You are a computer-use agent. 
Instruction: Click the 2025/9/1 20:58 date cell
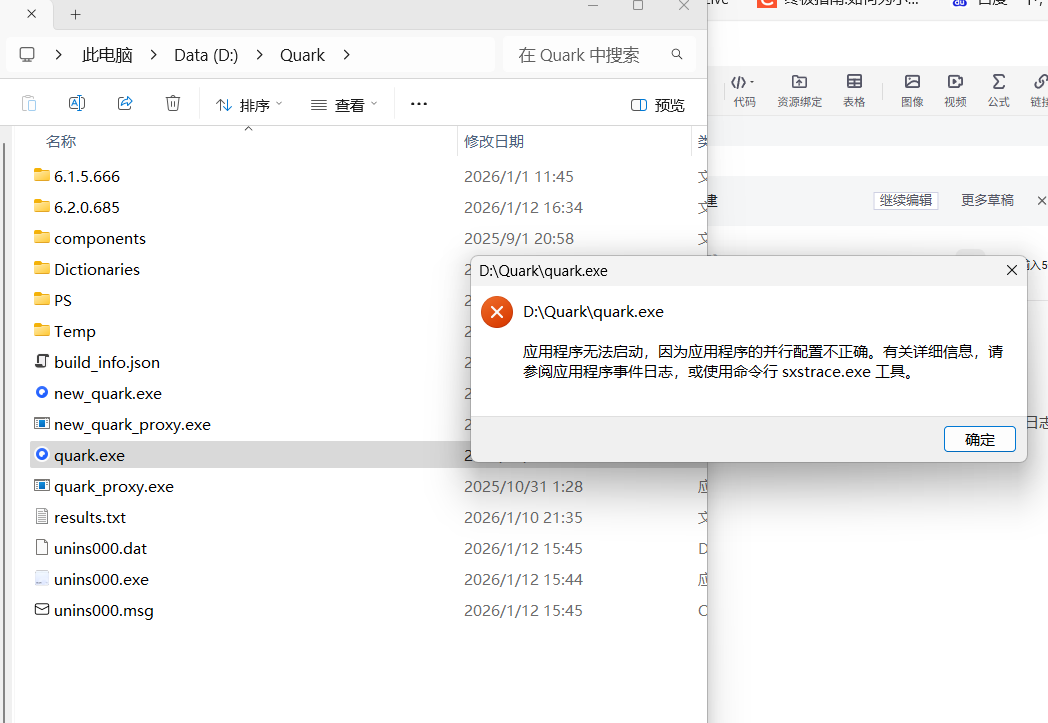519,239
